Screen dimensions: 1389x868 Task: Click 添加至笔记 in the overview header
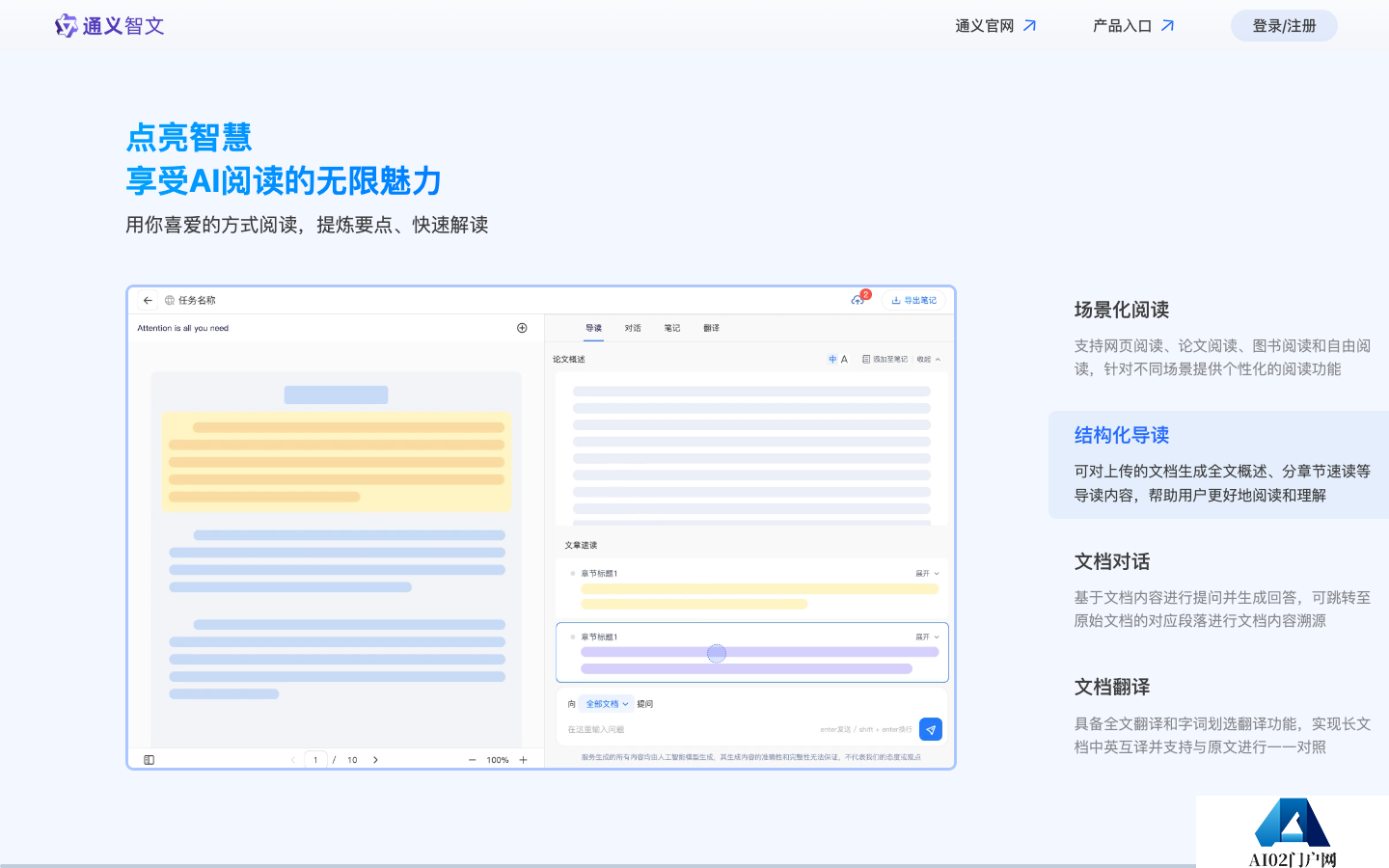click(x=885, y=359)
